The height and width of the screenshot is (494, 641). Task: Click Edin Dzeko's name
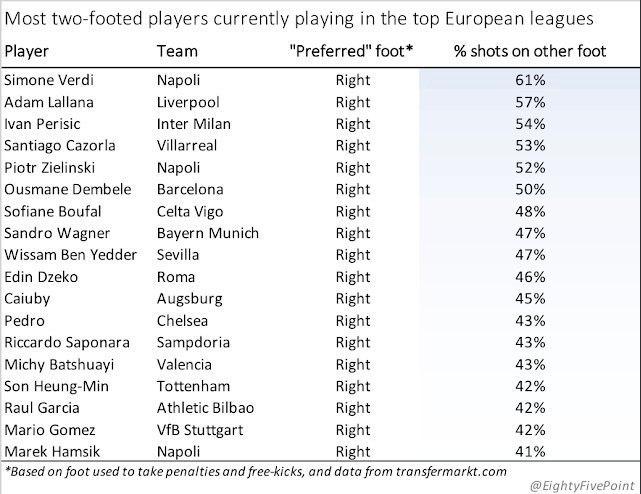coord(41,277)
